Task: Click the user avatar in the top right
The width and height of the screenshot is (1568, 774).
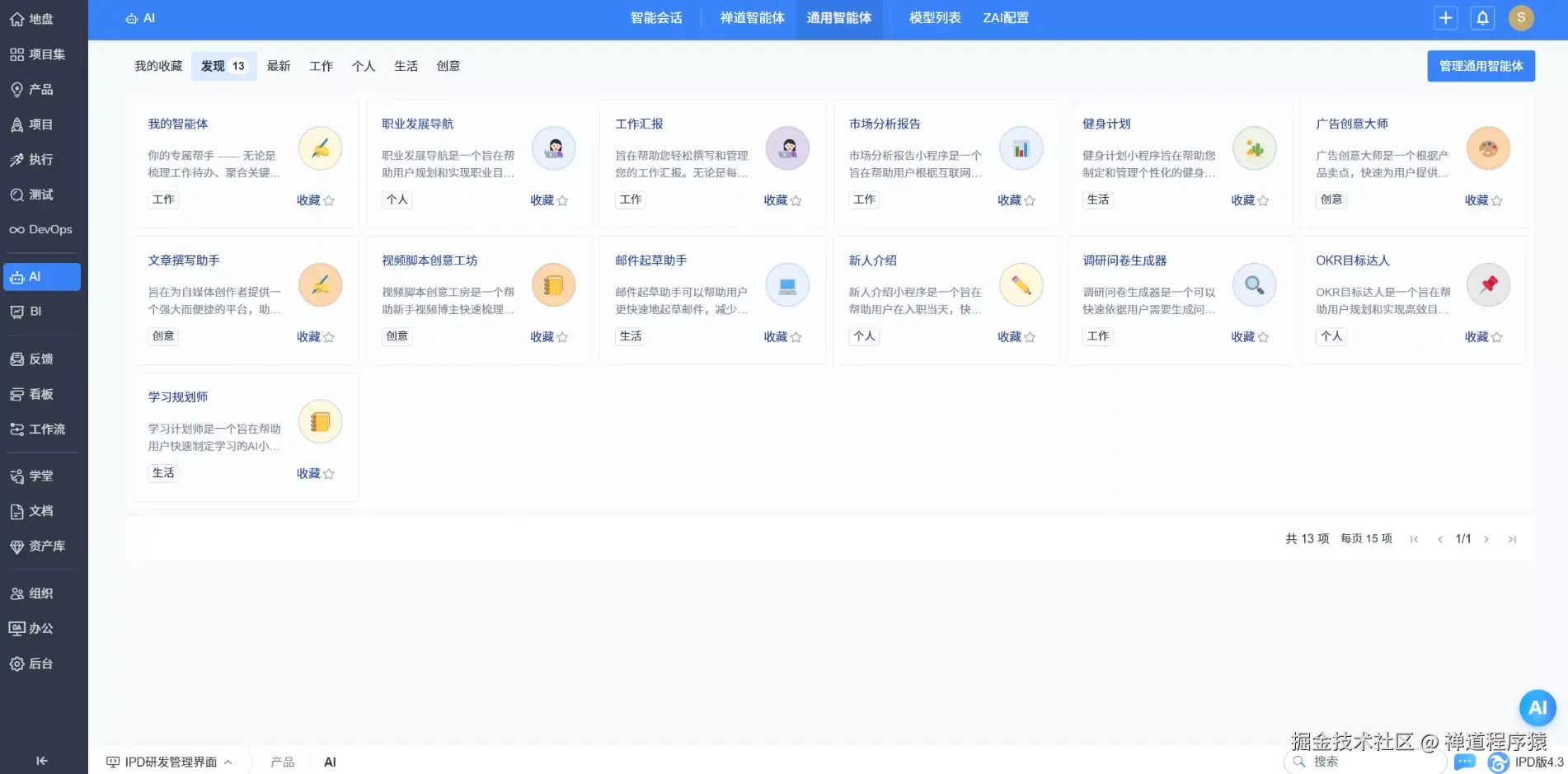Action: point(1521,17)
